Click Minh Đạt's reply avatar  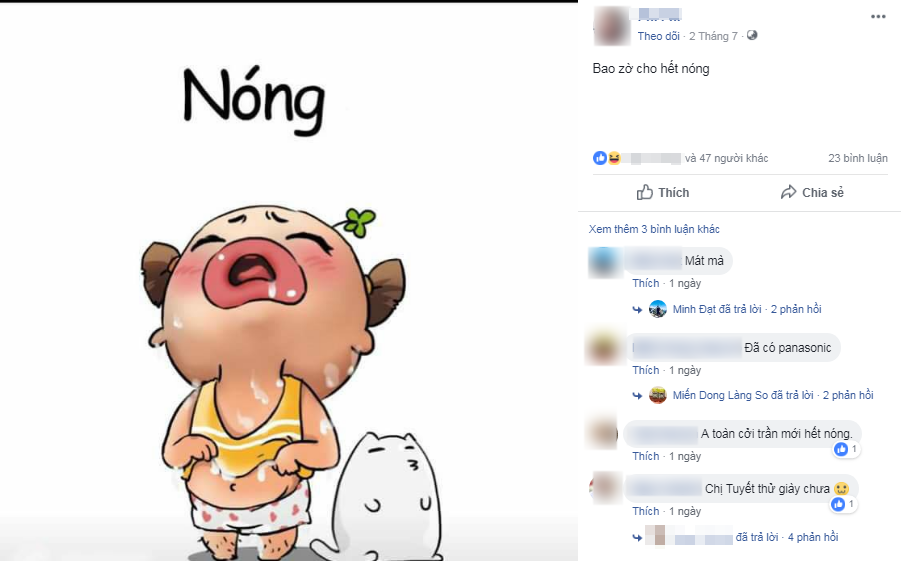point(658,309)
